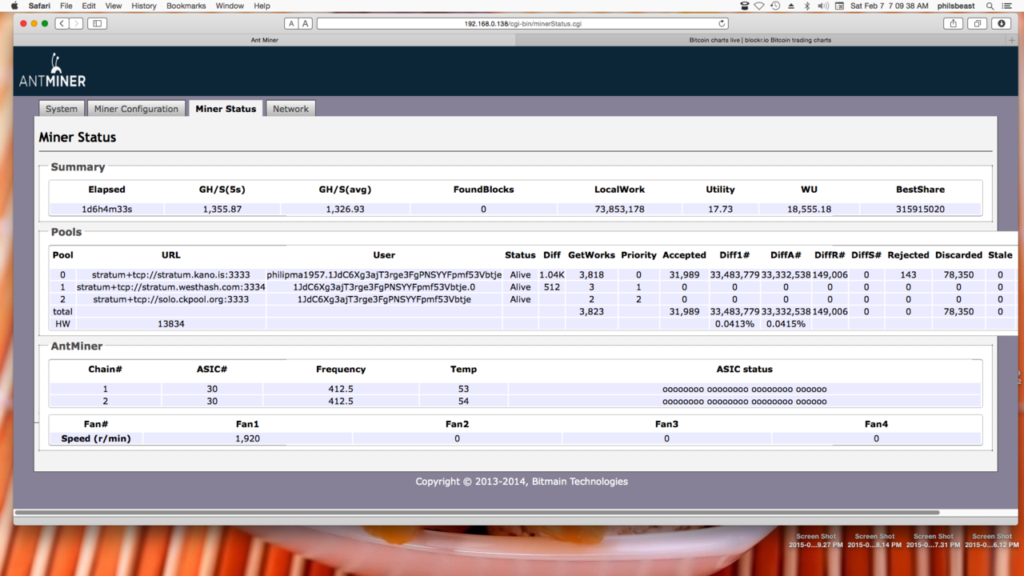This screenshot has width=1024, height=576.
Task: Click the Time Machine icon in menu bar
Action: 775,6
